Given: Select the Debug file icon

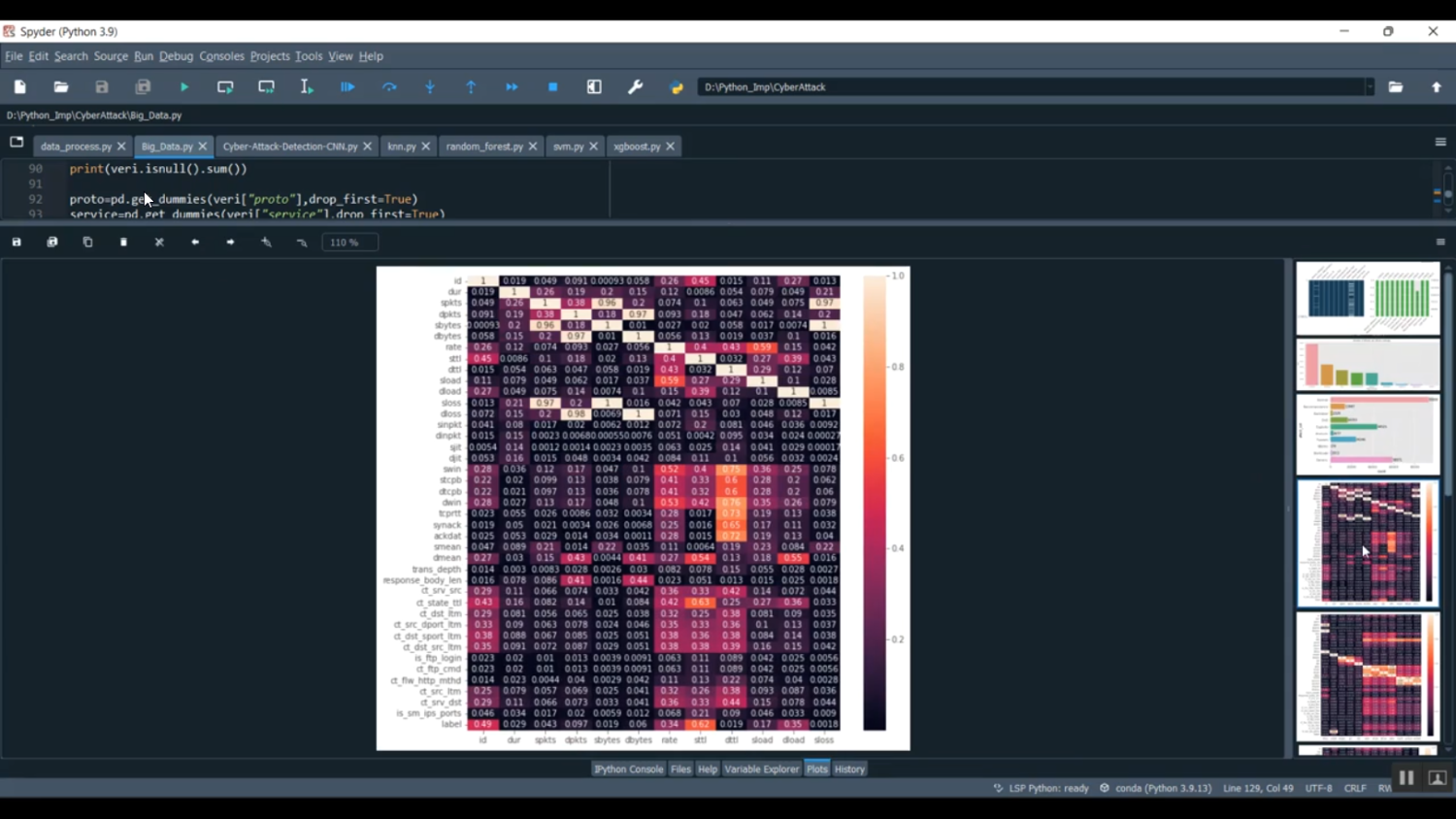Looking at the screenshot, I should (347, 86).
